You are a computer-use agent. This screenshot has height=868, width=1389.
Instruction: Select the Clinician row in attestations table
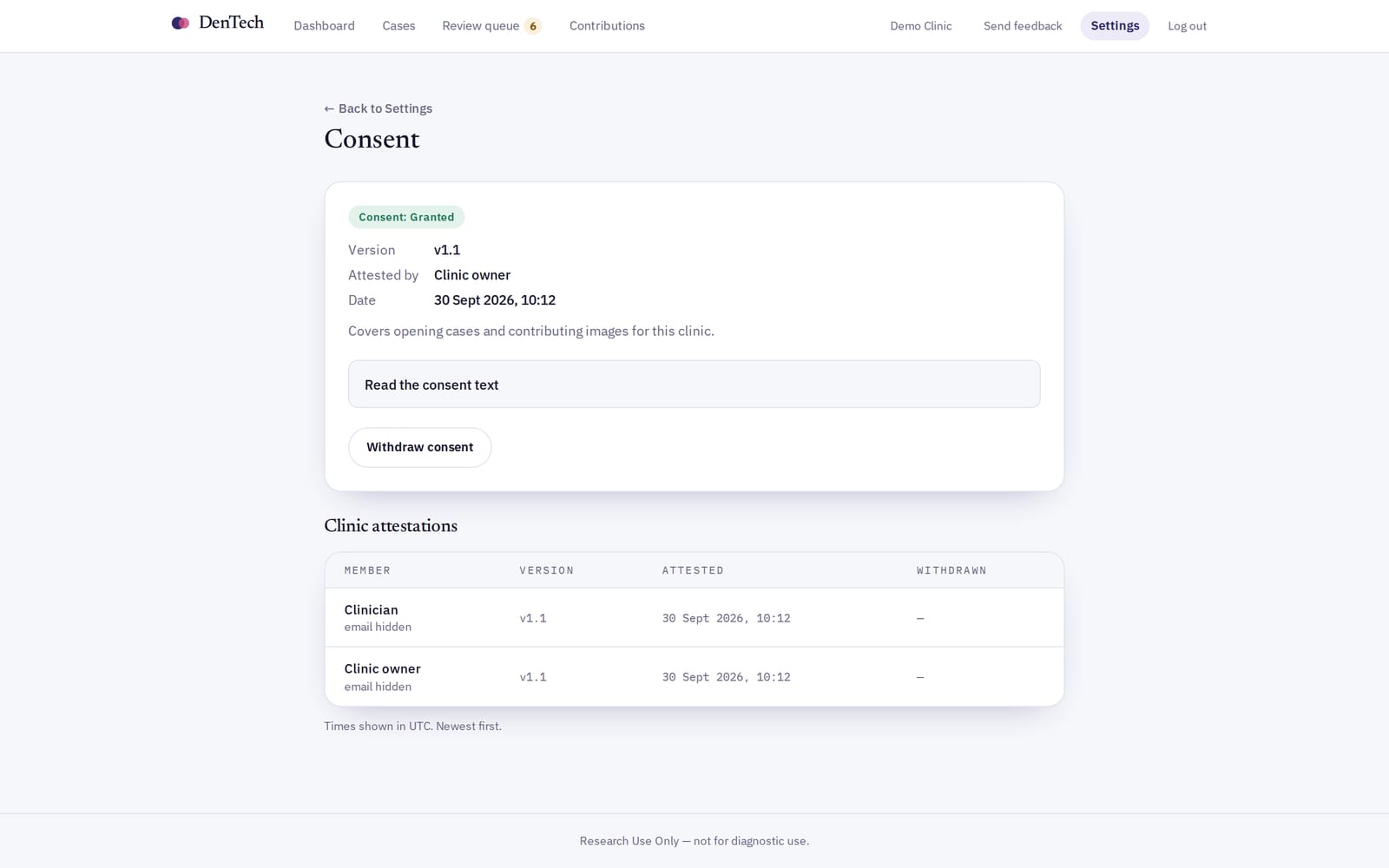[694, 617]
